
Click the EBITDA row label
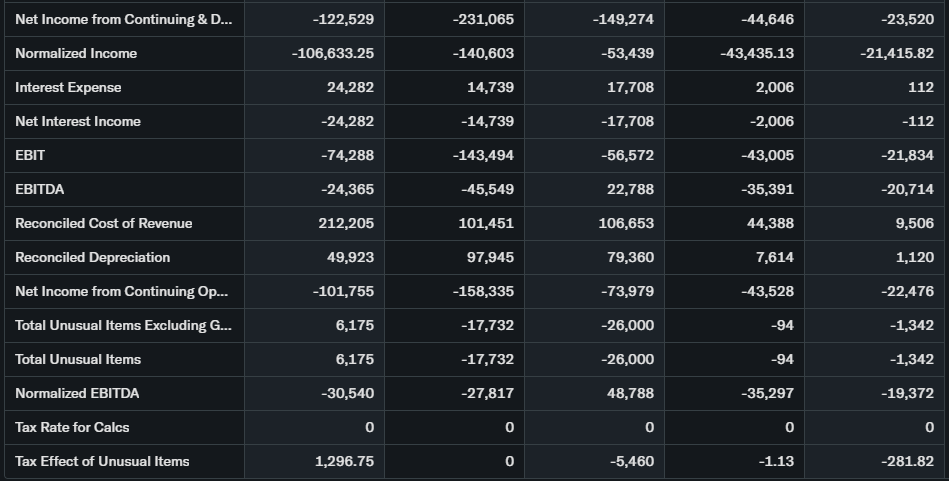tap(40, 189)
